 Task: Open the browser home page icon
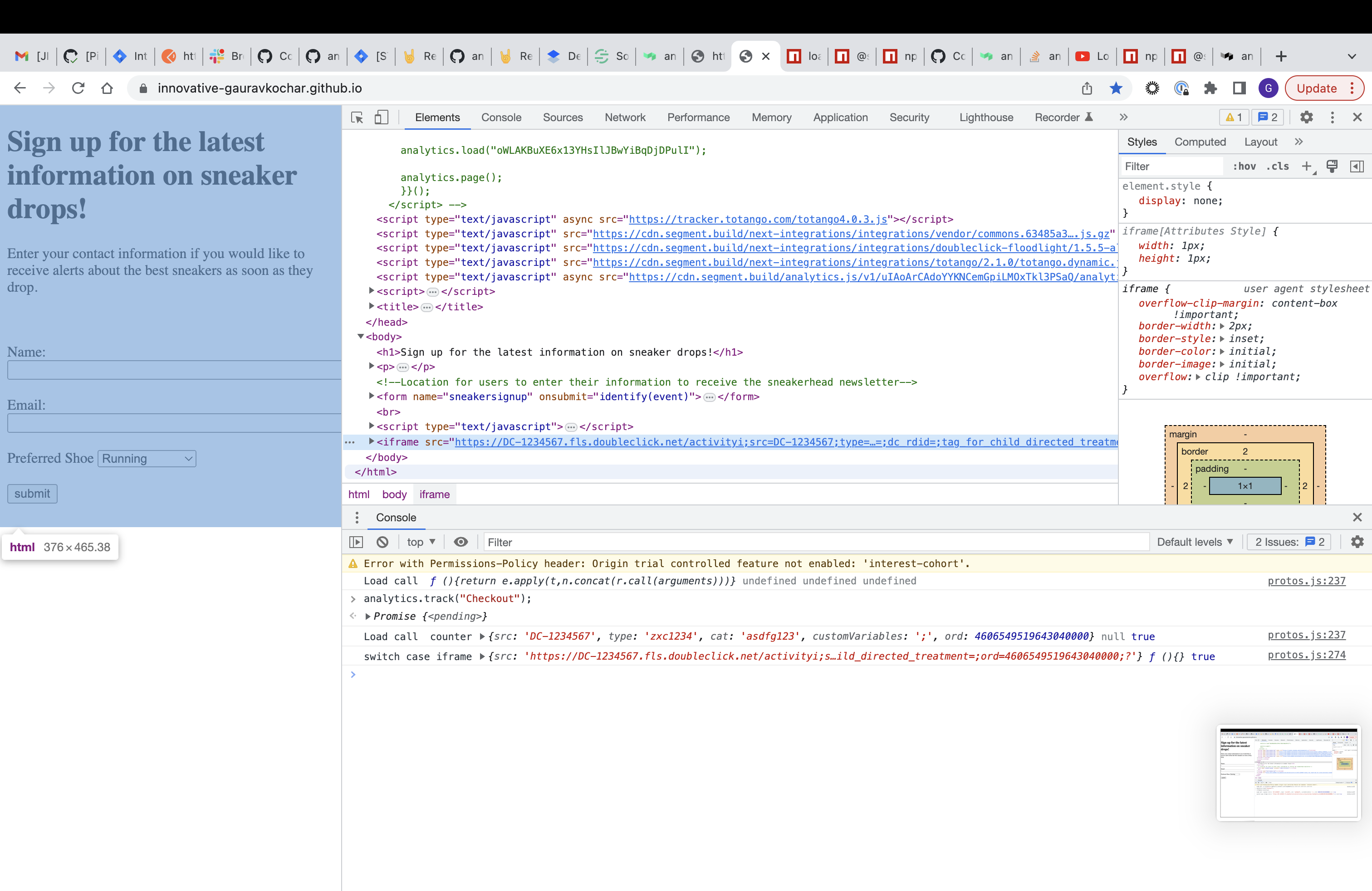[107, 88]
